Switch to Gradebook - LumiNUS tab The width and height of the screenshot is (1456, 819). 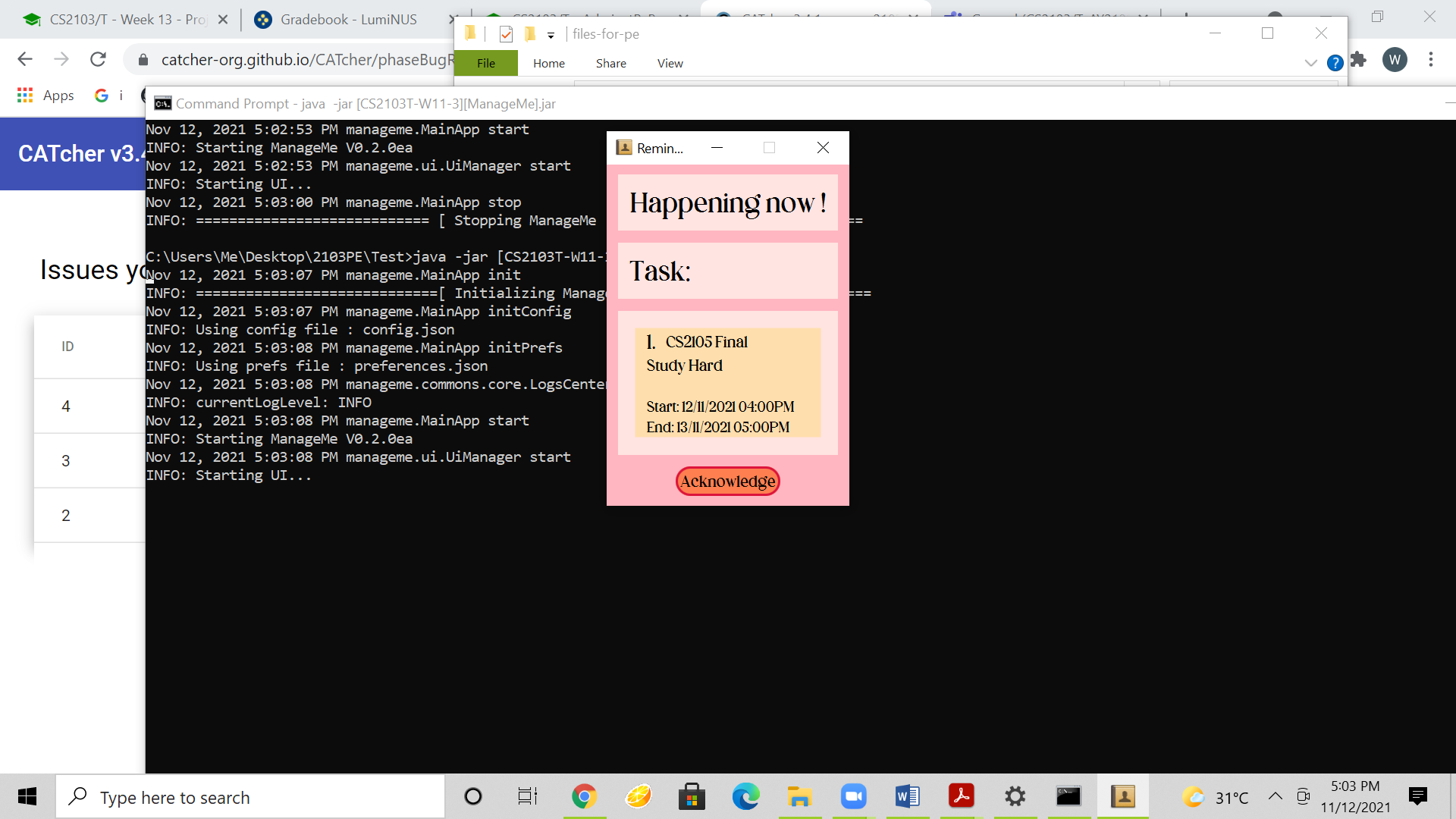click(348, 20)
